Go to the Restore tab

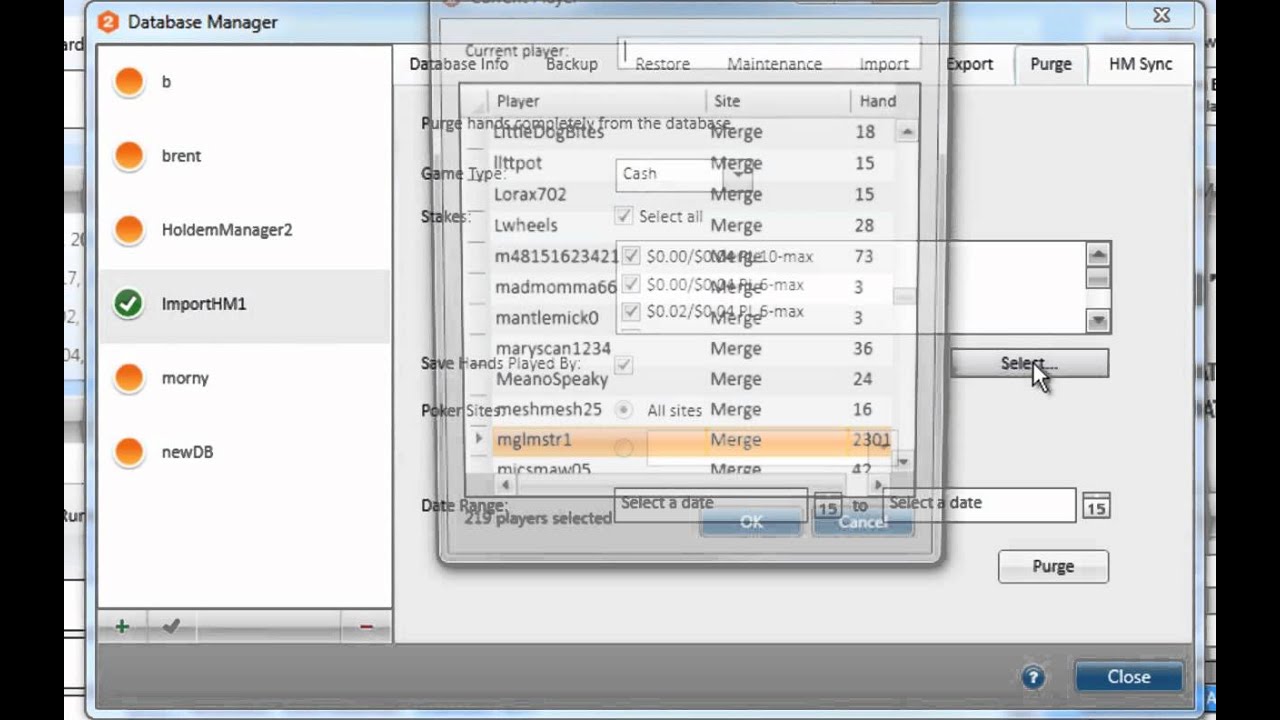tap(662, 64)
